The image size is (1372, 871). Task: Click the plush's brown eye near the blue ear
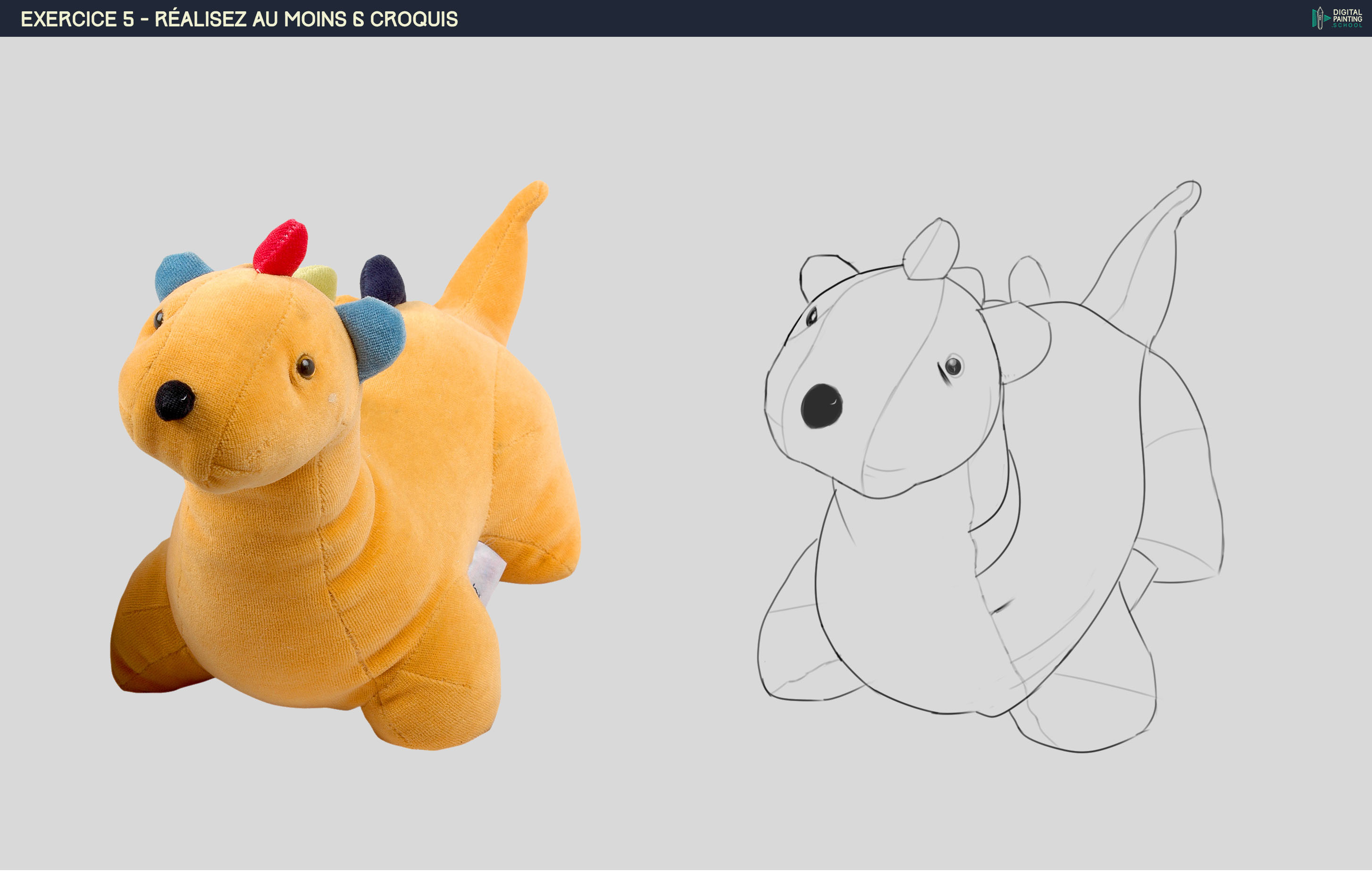306,367
